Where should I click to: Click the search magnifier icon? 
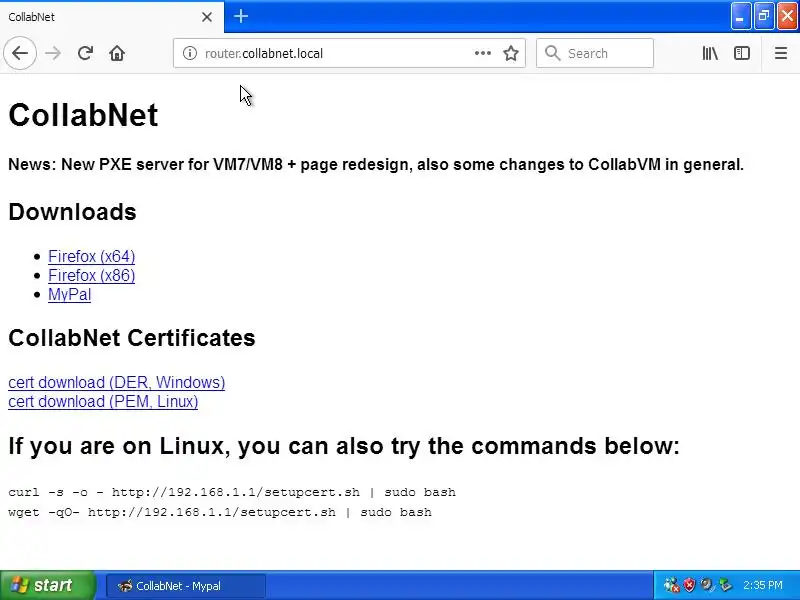[x=552, y=53]
